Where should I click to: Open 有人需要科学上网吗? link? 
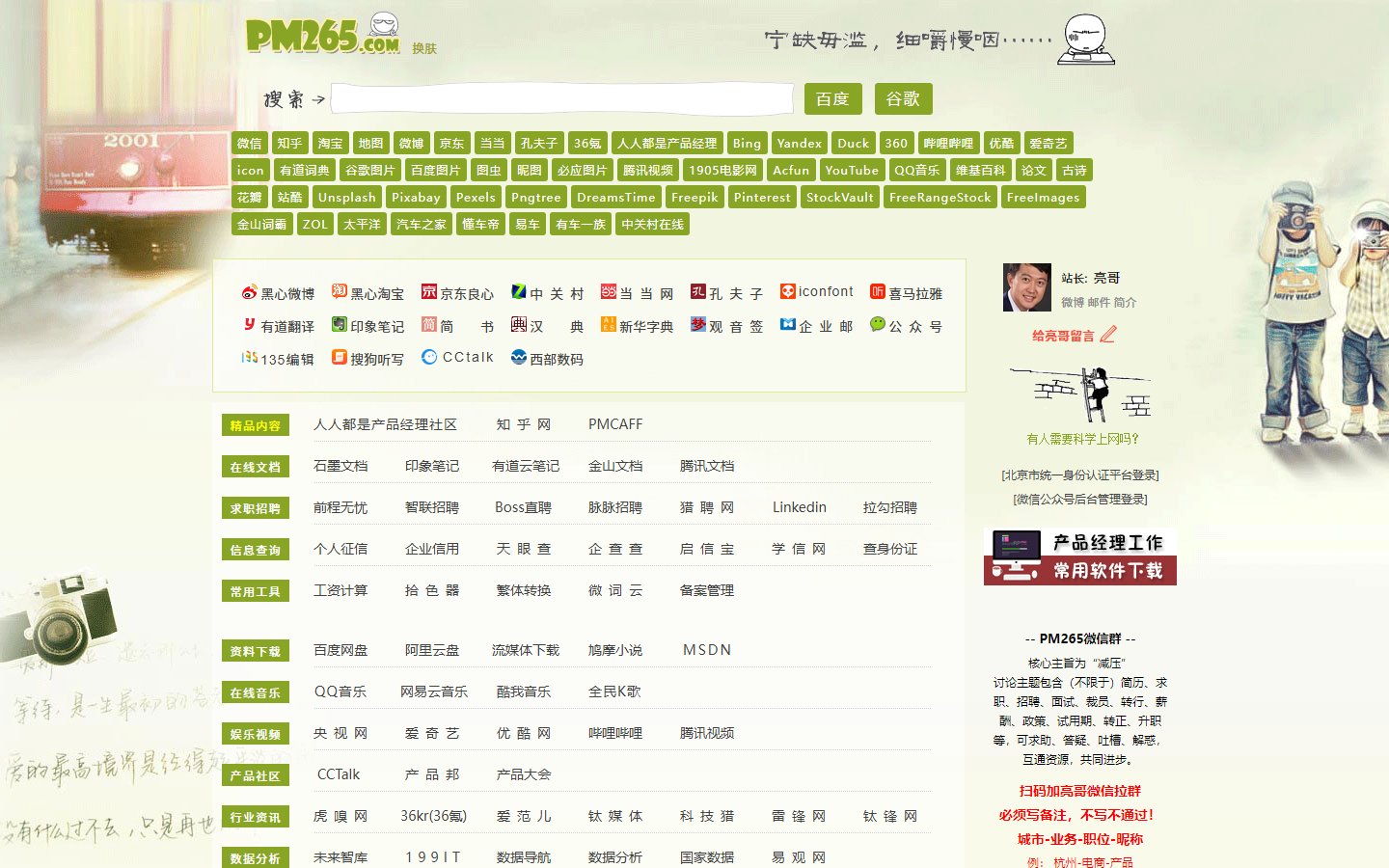coord(1082,439)
